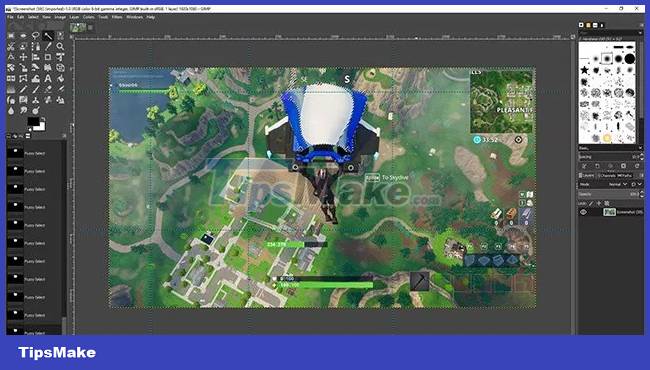Open the brush tag filter dropdown arrow
Viewport: 650px width, 370px height.
640,32
